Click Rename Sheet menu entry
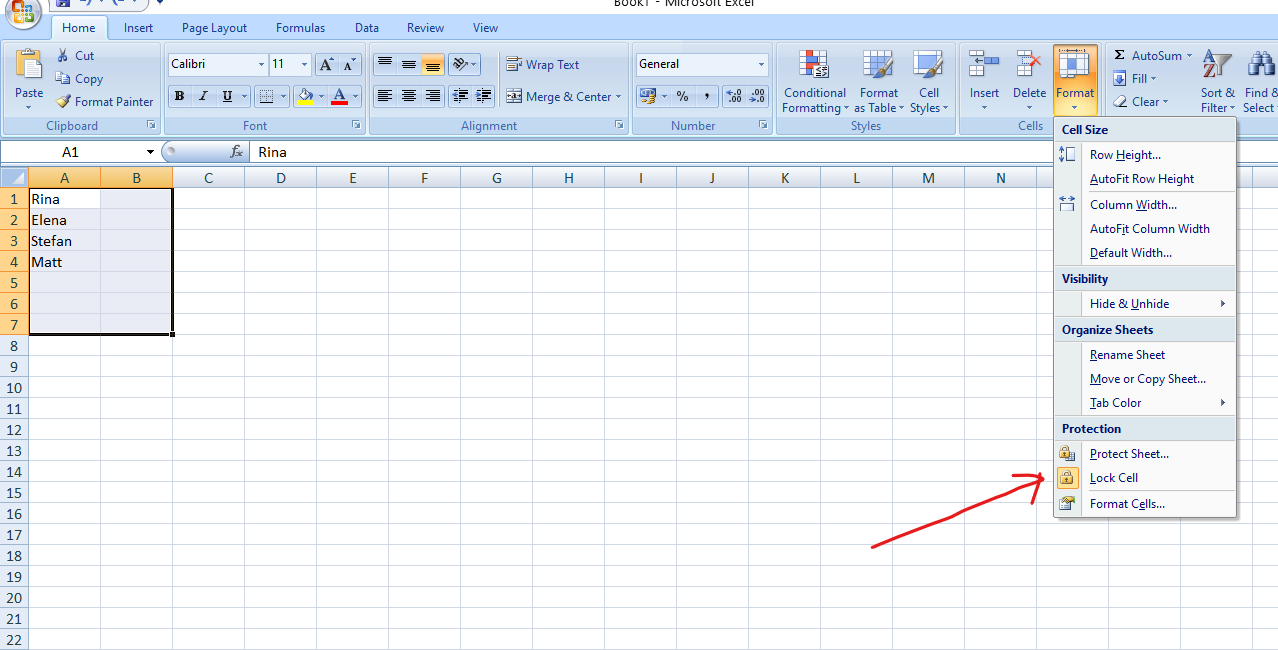This screenshot has height=650, width=1278. pos(1146,355)
